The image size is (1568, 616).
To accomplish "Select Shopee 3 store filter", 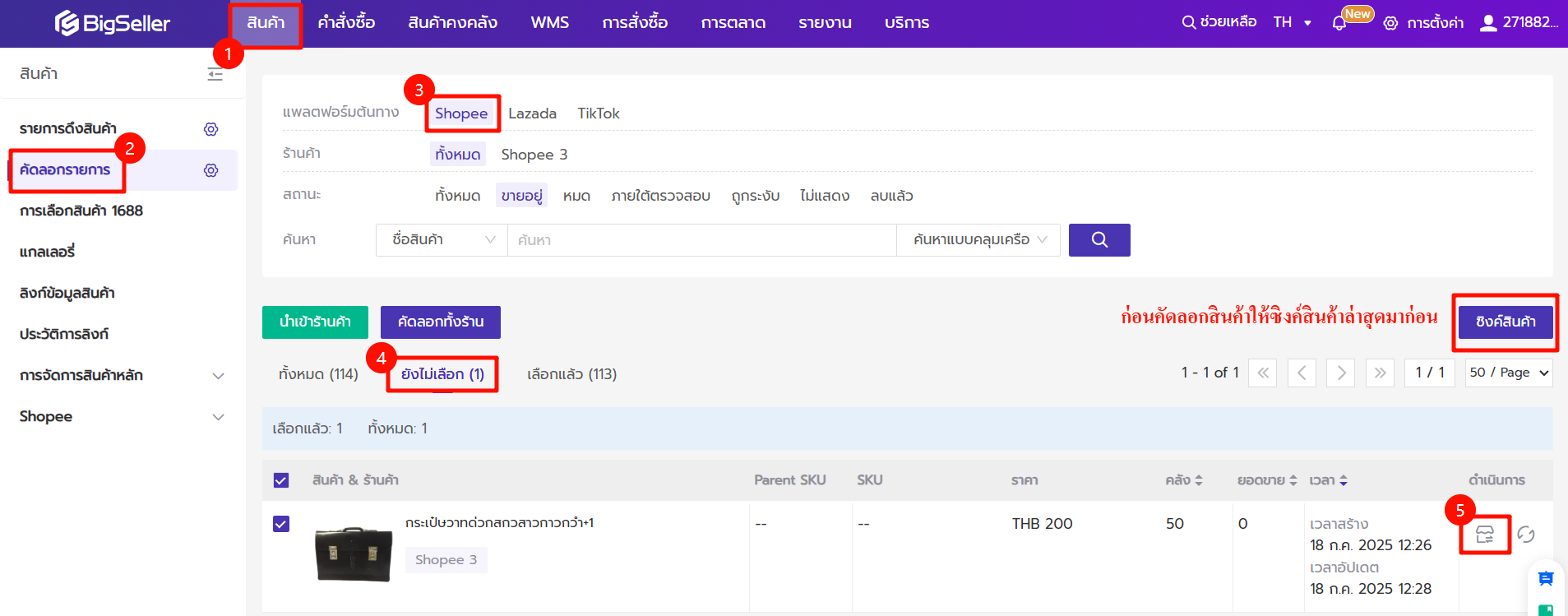I will coord(534,155).
